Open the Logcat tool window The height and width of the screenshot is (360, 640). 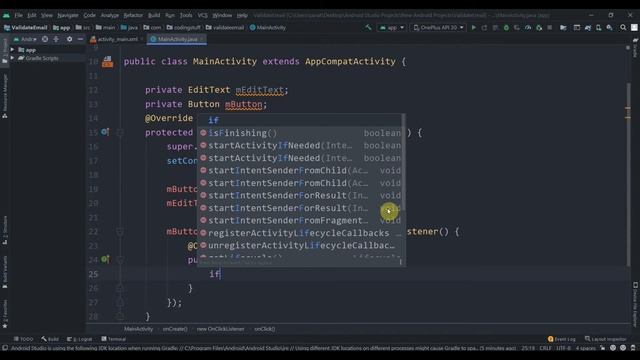click(x=80, y=339)
